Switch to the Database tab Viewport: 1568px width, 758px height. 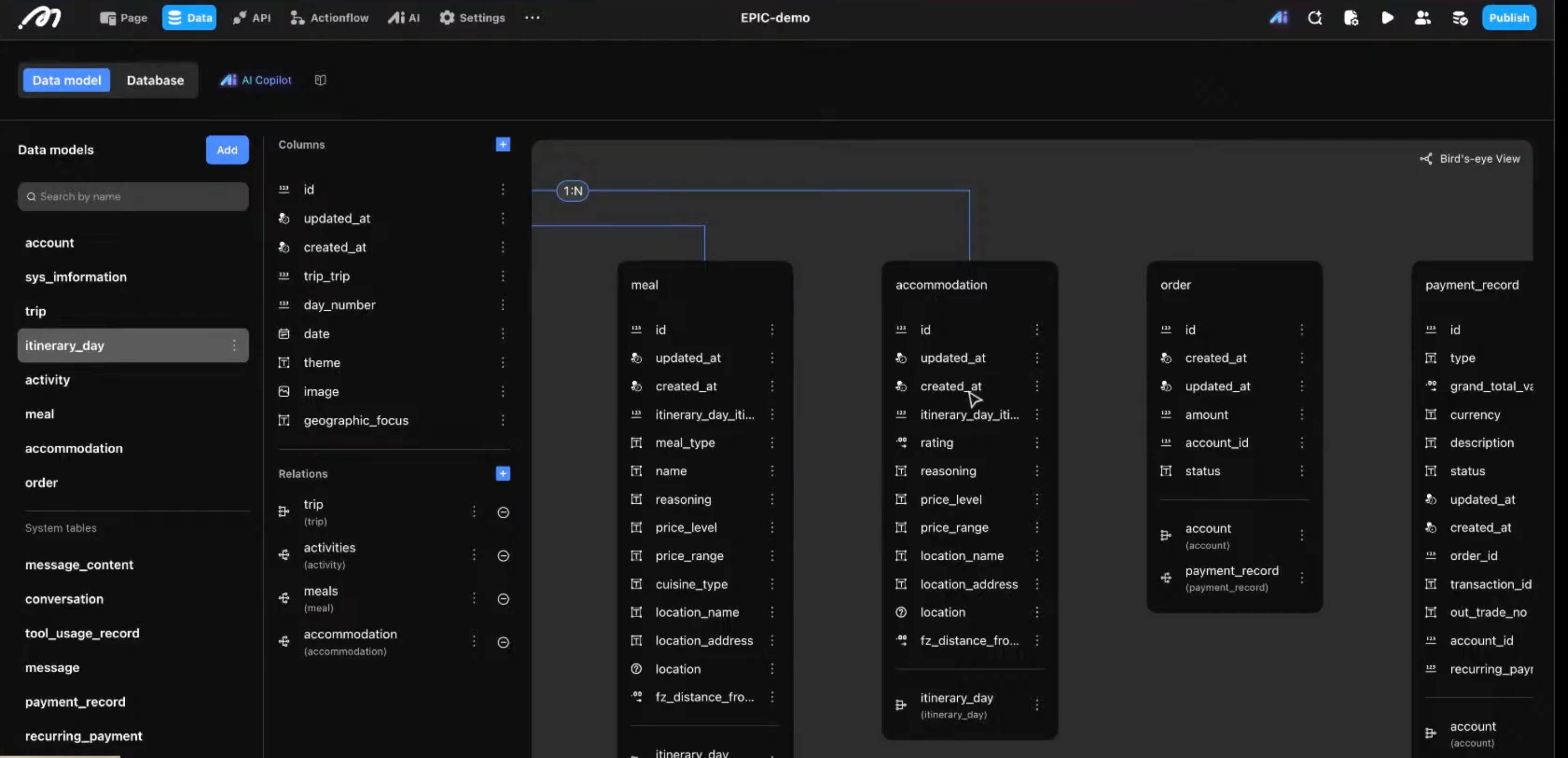point(155,80)
